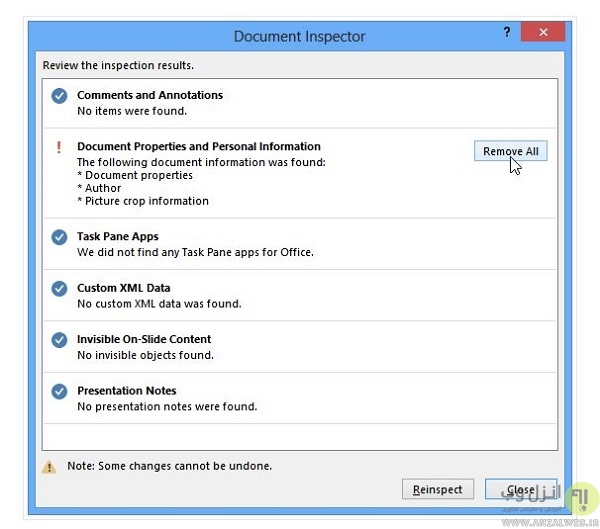This screenshot has width=600, height=529.
Task: Select the Document Properties and Personal Information heading
Action: coord(199,146)
